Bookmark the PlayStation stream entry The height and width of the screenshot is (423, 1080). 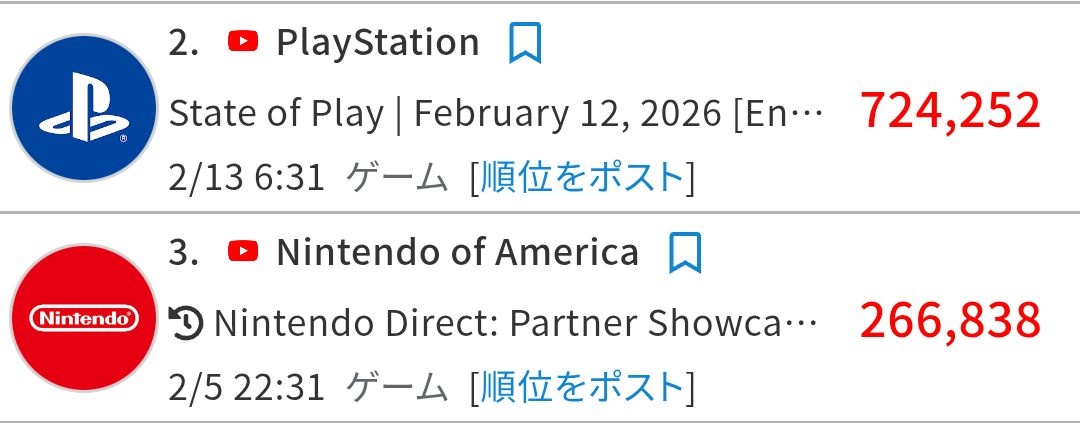[x=525, y=44]
